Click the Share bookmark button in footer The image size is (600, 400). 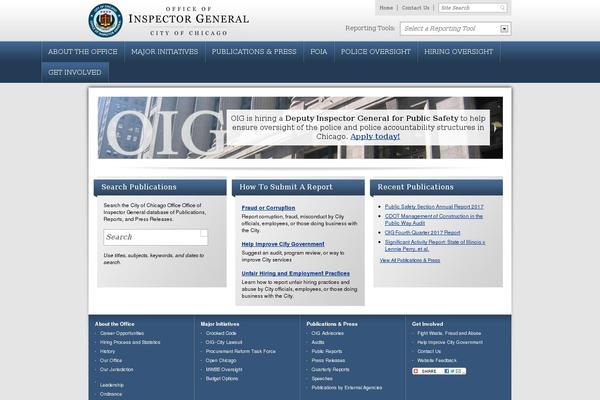click(439, 371)
